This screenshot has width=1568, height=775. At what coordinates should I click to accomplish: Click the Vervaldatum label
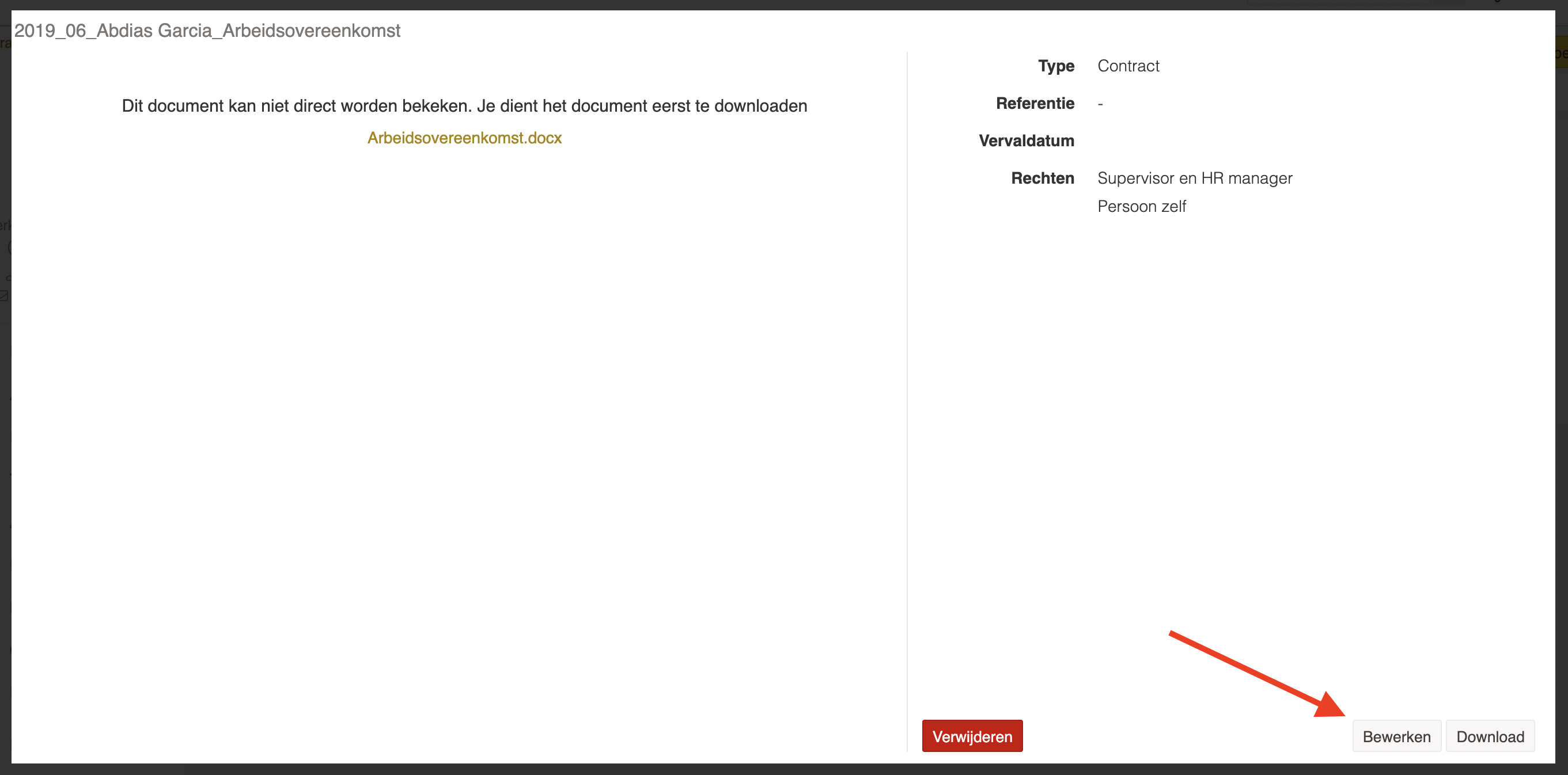pos(1027,140)
